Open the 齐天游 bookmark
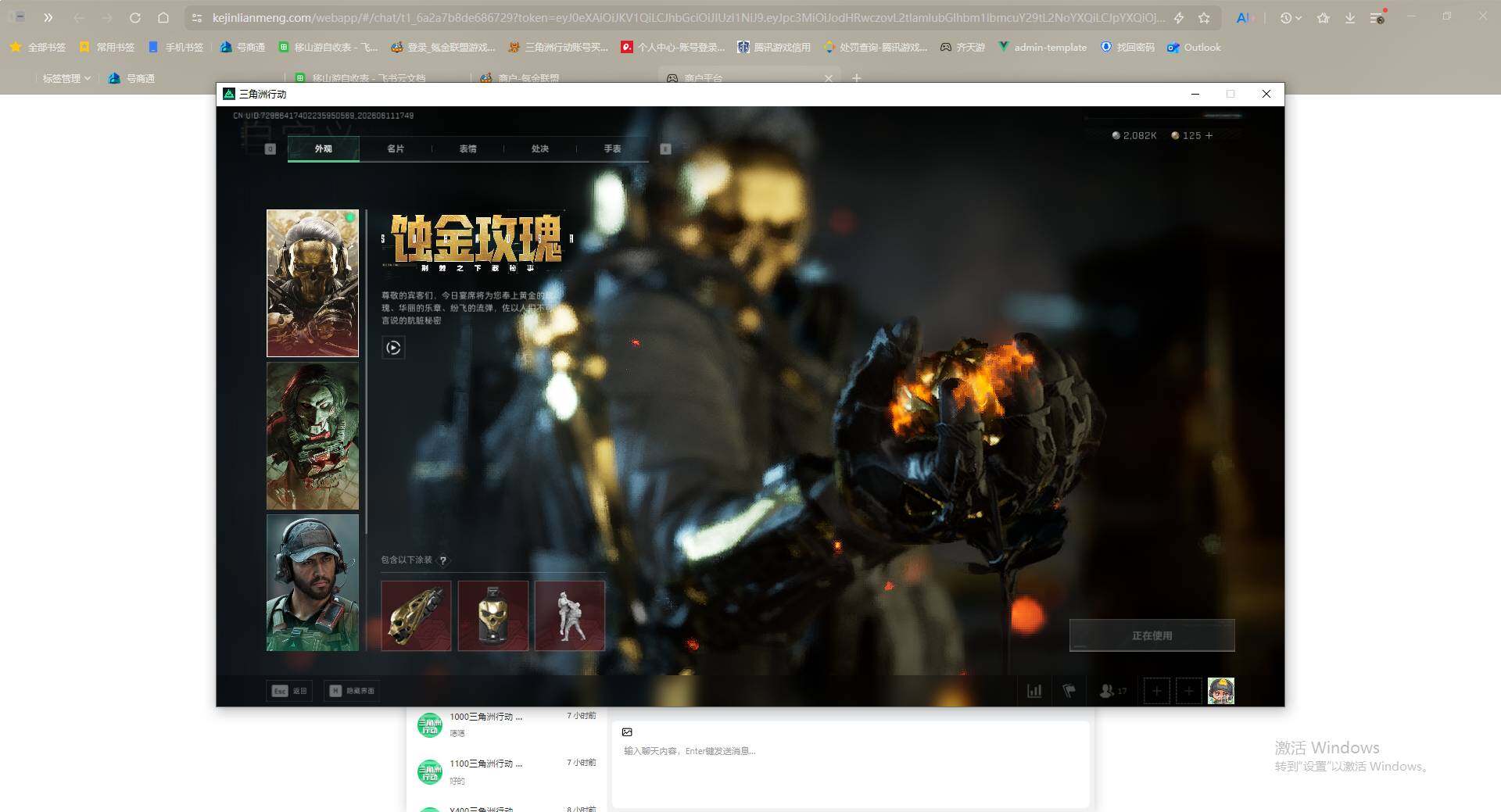 pos(962,48)
